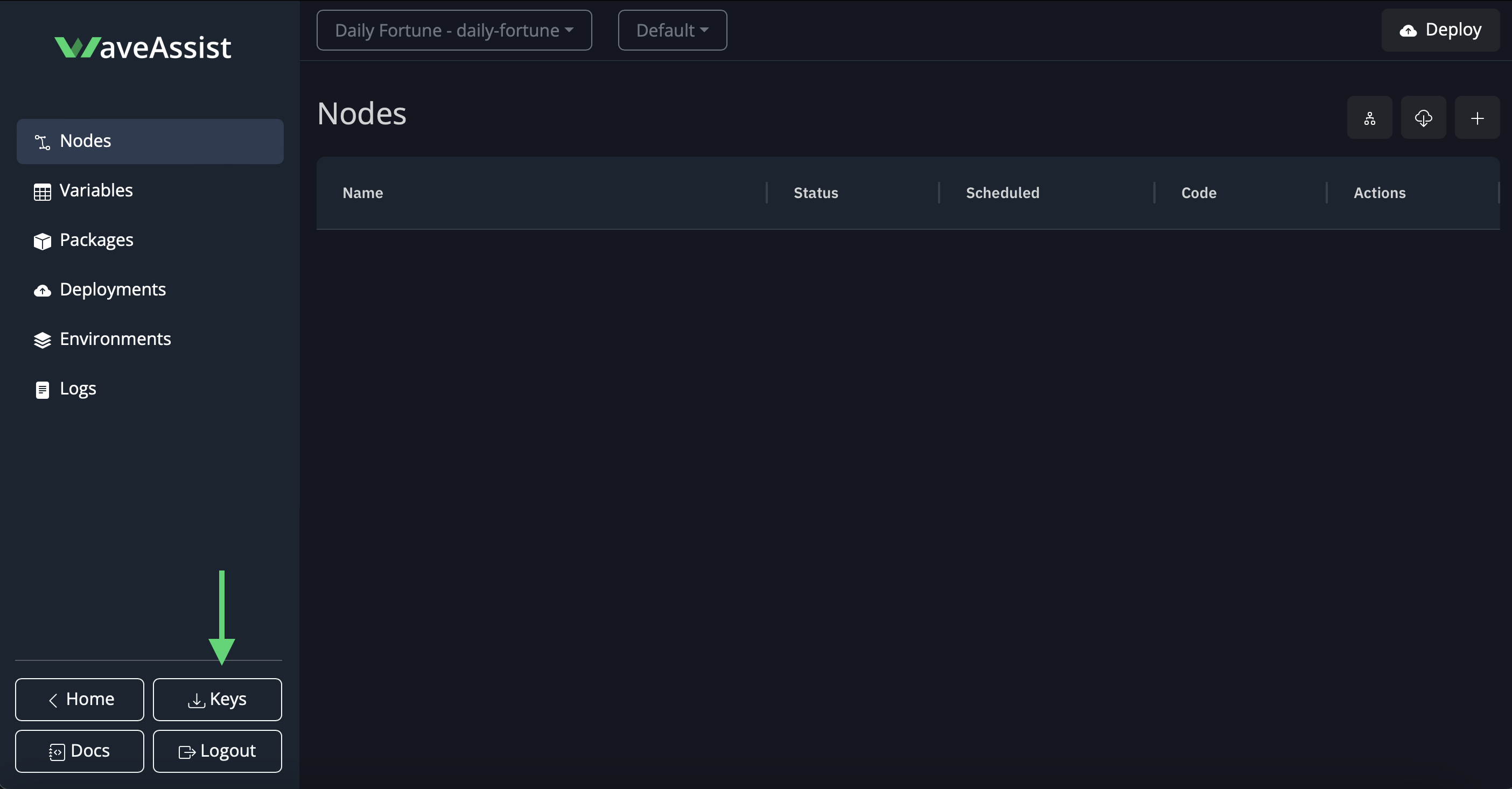
Task: Open the Daily Fortune project dropdown
Action: pyautogui.click(x=454, y=30)
